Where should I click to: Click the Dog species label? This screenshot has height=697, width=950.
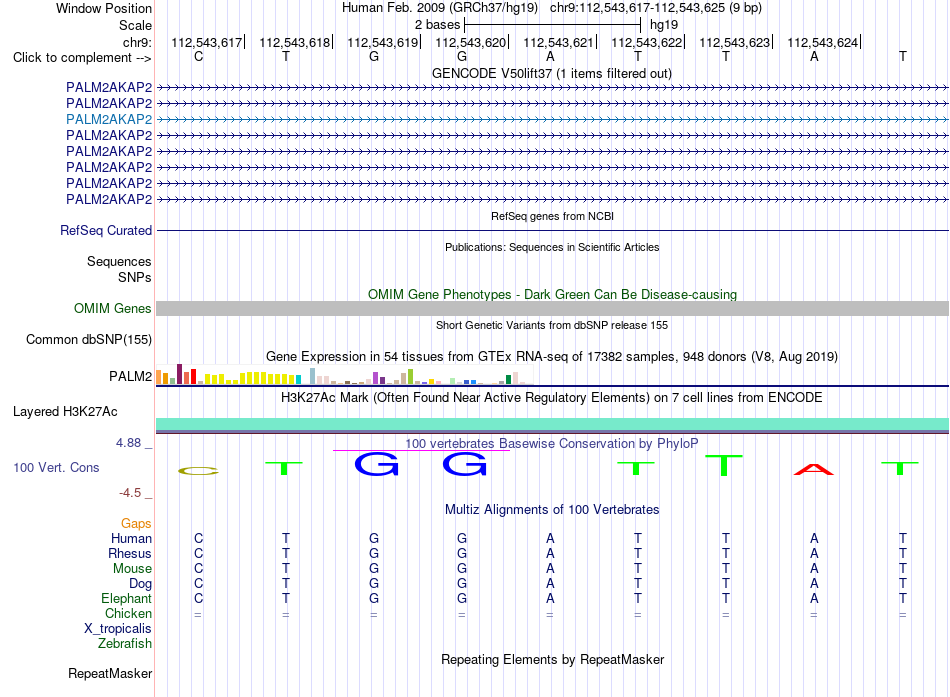pos(140,584)
